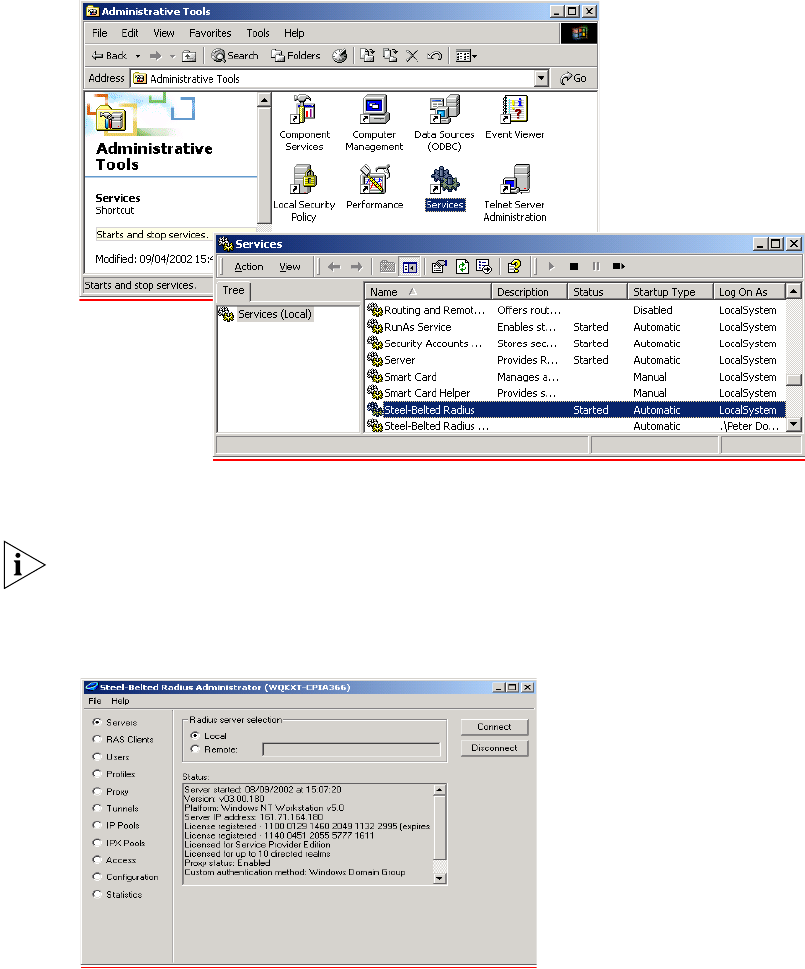Click the Delete X toolbar icon
Viewport: 805px width, 969px height.
point(412,56)
